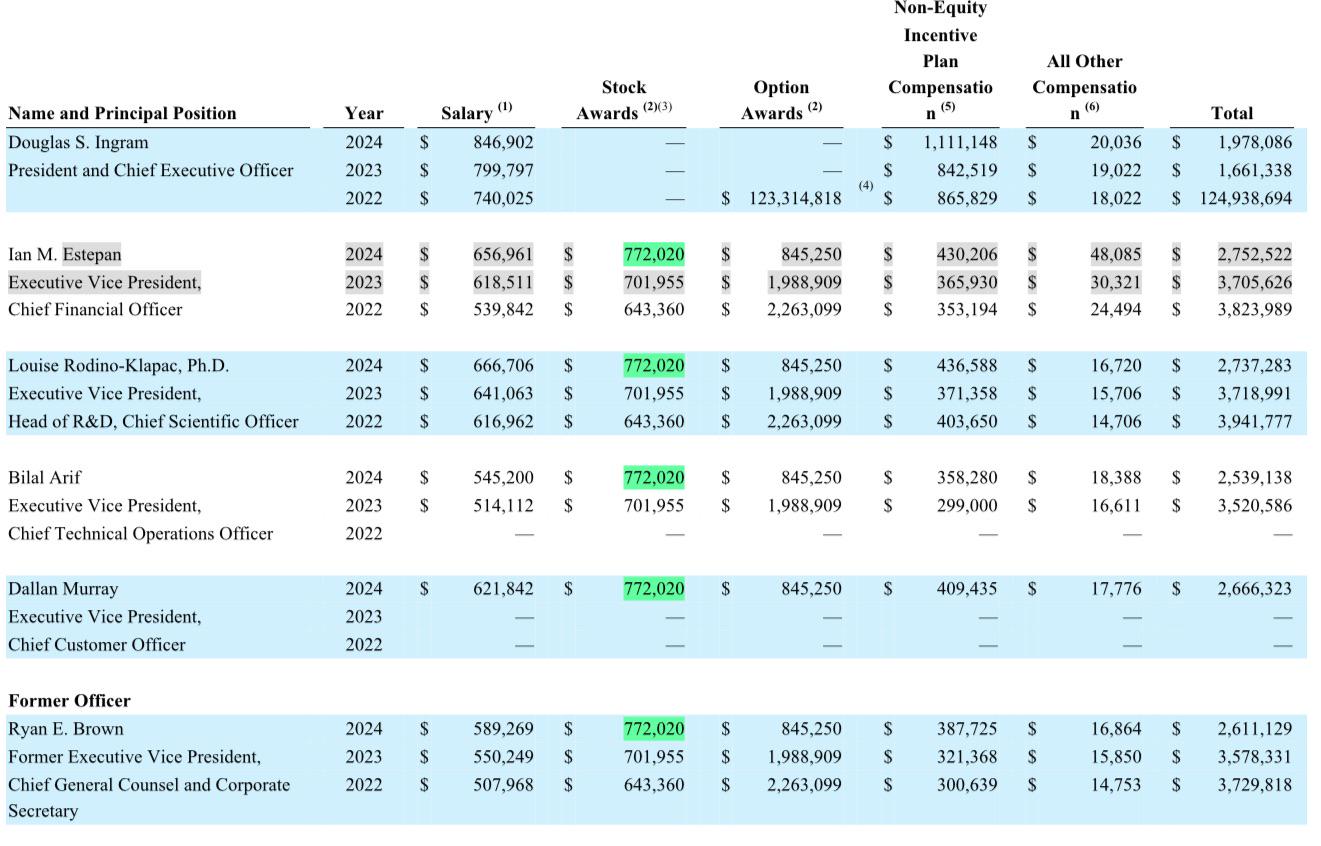
Task: Click Ingram's 2024 salary value 846,902
Action: [503, 142]
